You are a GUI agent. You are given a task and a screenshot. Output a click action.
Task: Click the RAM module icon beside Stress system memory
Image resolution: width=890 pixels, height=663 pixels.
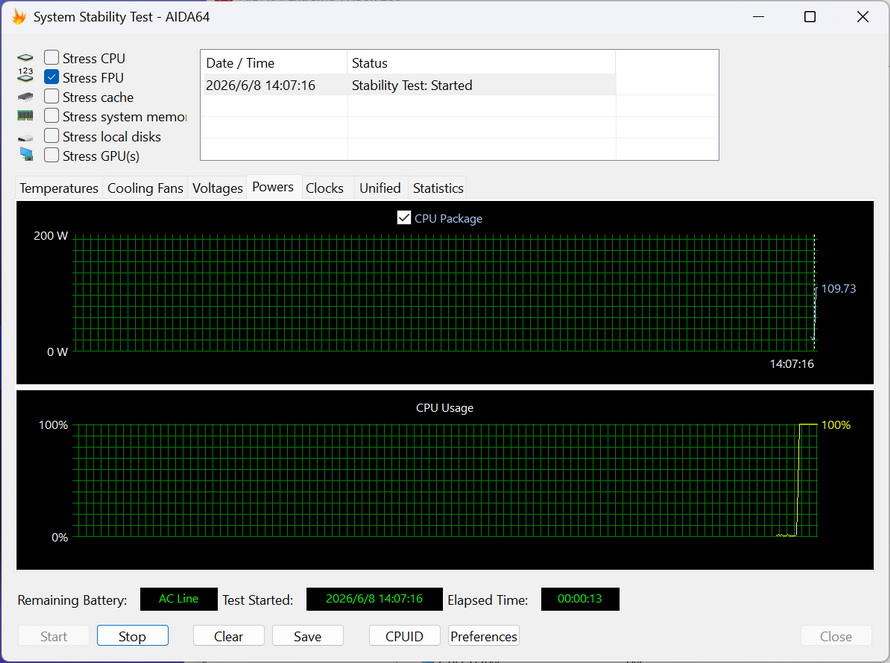25,116
